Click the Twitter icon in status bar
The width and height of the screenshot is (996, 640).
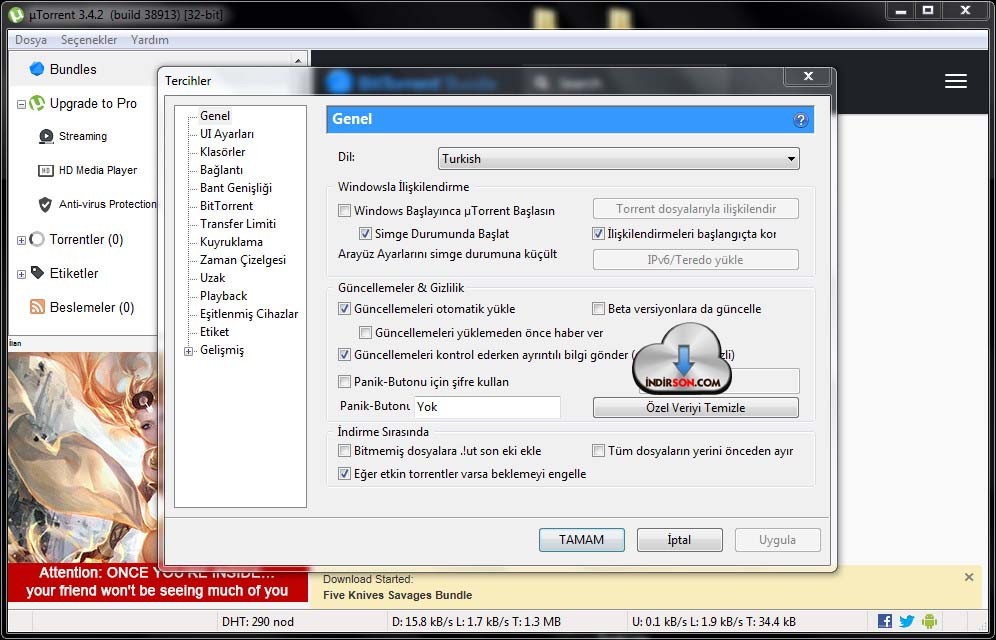pos(906,621)
